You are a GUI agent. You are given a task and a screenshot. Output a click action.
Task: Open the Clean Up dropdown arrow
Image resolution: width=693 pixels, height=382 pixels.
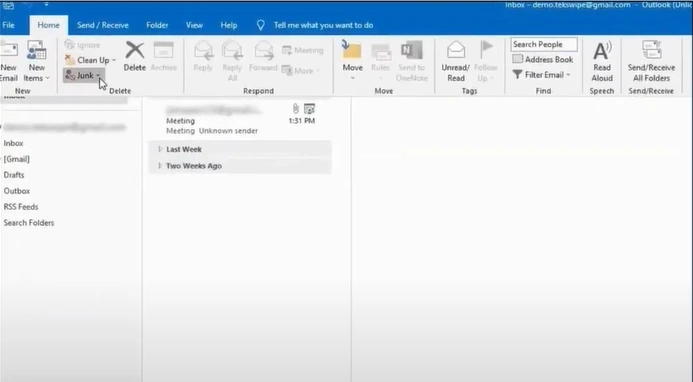click(114, 60)
